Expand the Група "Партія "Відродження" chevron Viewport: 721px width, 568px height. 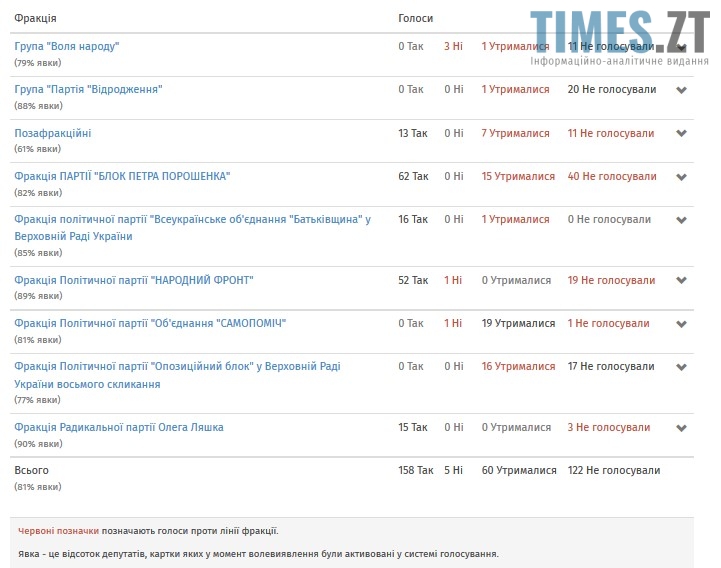[x=682, y=90]
